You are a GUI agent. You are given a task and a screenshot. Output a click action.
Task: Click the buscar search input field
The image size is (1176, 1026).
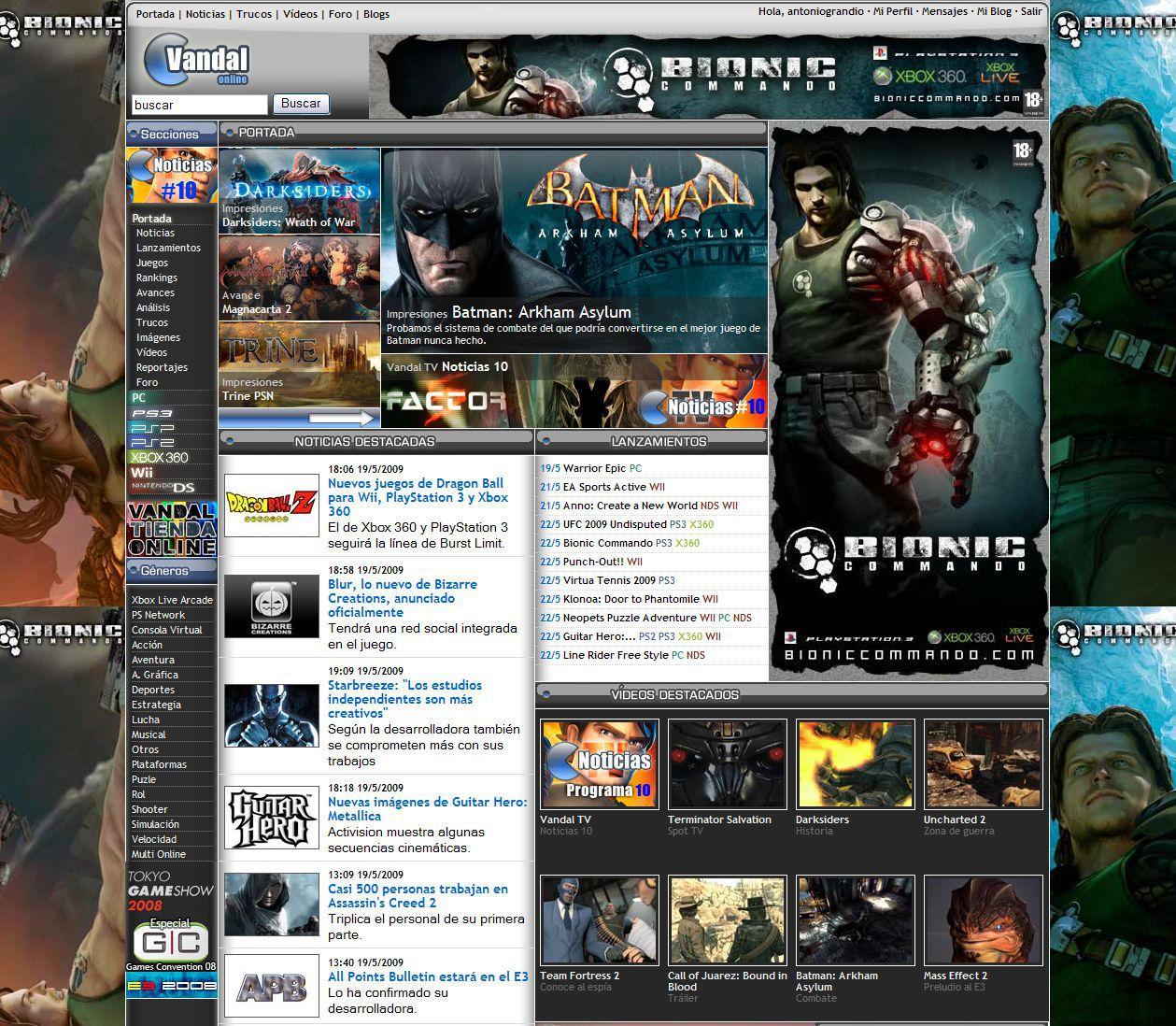coord(199,105)
